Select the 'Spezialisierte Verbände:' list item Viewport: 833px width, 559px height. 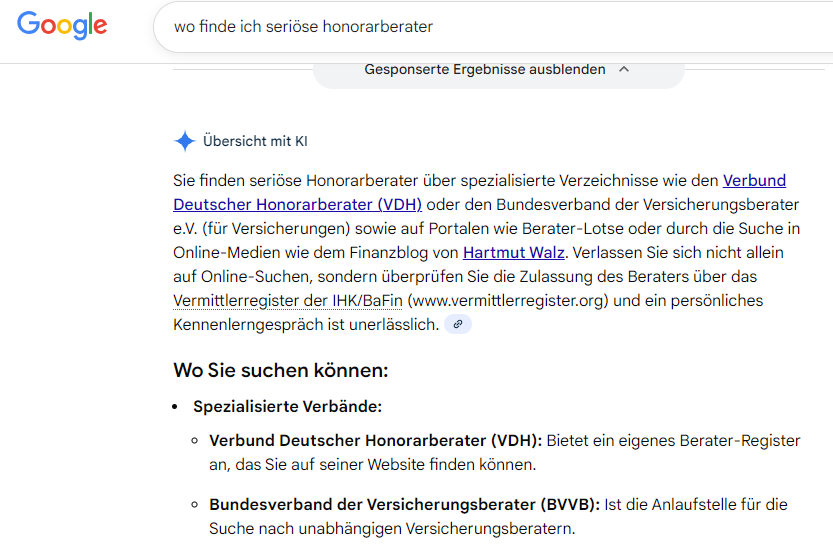(287, 407)
